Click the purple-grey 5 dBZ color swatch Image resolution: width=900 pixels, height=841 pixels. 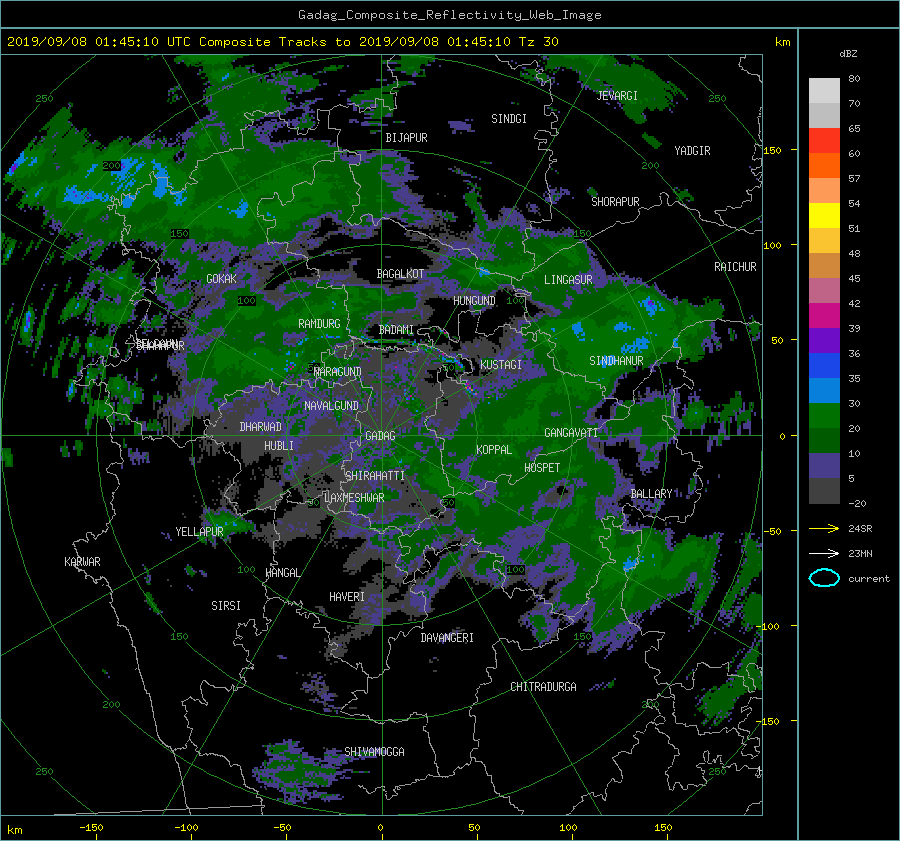(x=824, y=466)
